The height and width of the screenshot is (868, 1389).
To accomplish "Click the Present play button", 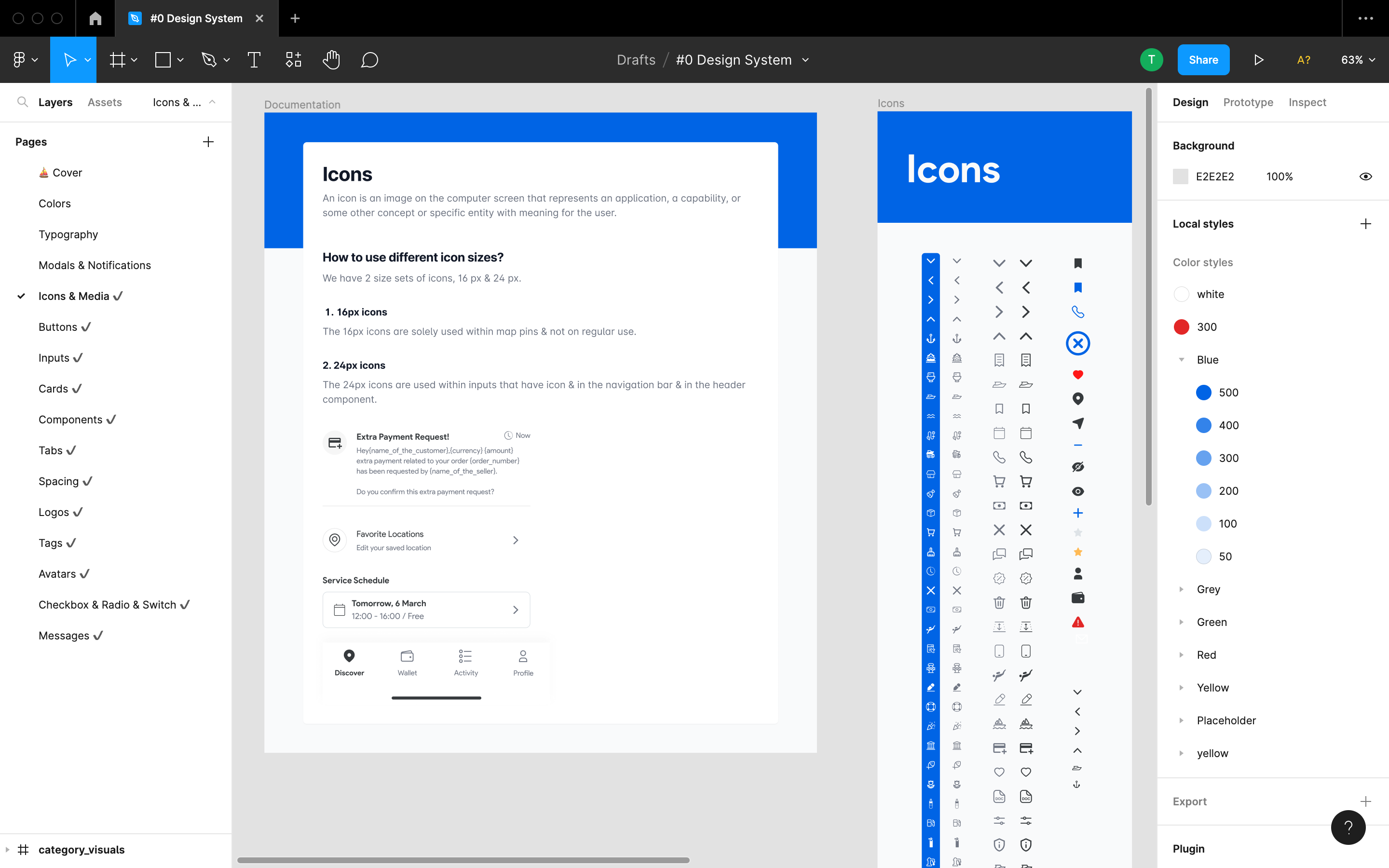I will coord(1258,60).
